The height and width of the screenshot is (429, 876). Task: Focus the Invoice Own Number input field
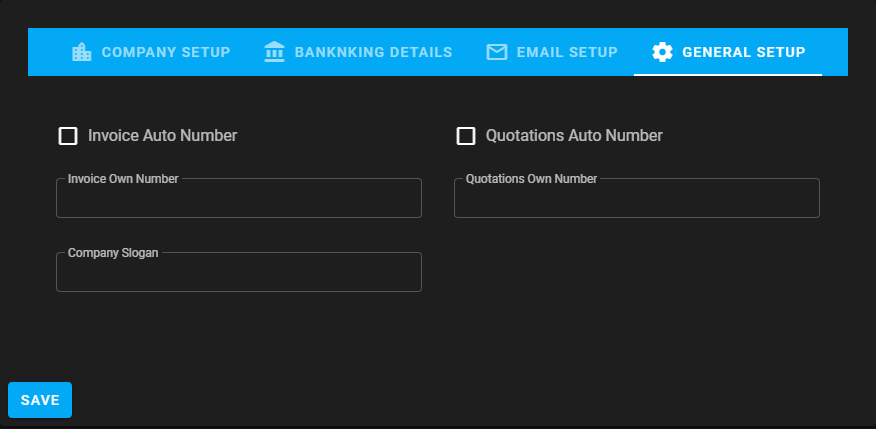[238, 200]
